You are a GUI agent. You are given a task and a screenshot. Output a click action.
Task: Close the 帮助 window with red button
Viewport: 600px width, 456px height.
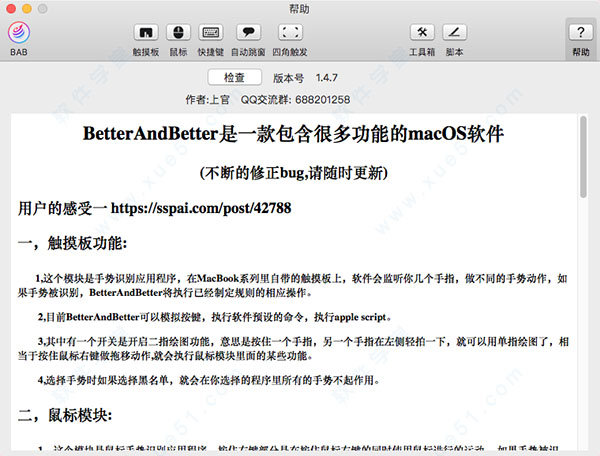11,8
